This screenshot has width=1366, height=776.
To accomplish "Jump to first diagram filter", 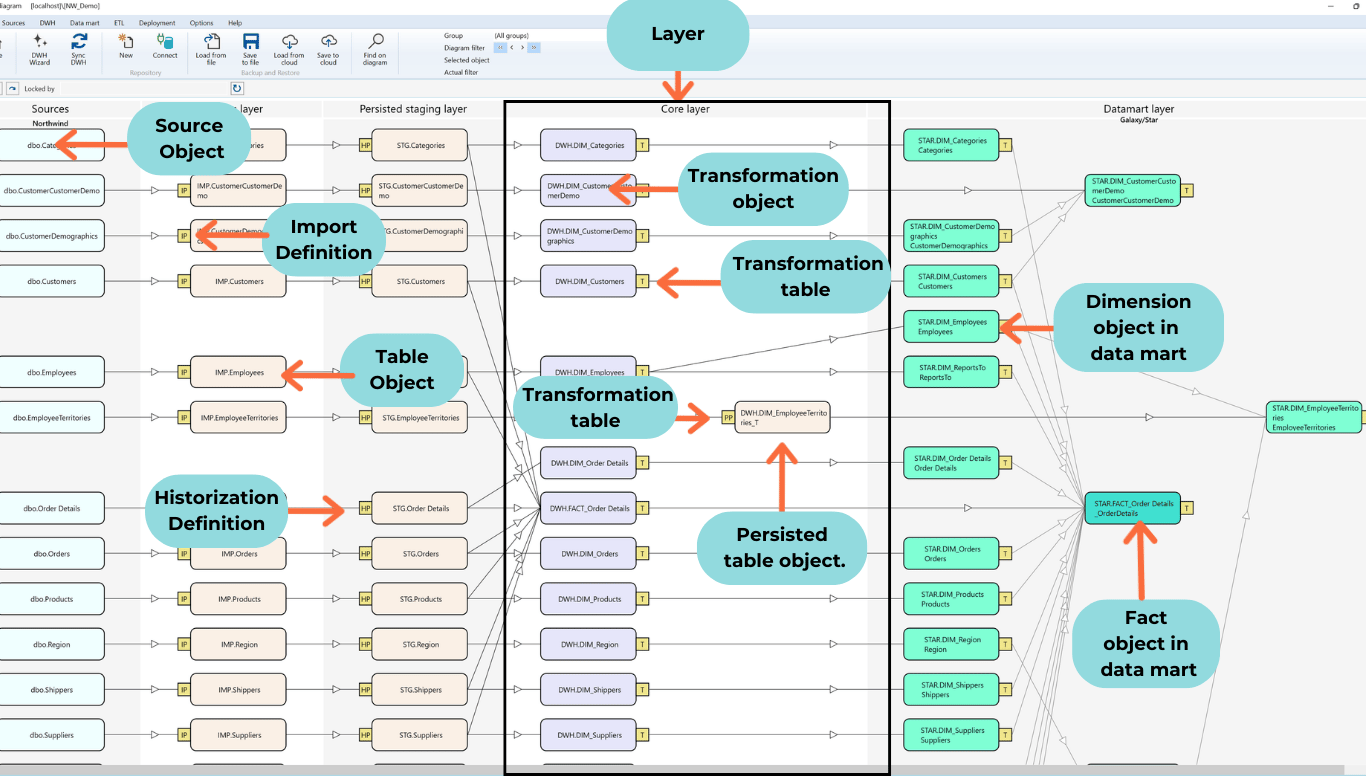I will coord(500,47).
